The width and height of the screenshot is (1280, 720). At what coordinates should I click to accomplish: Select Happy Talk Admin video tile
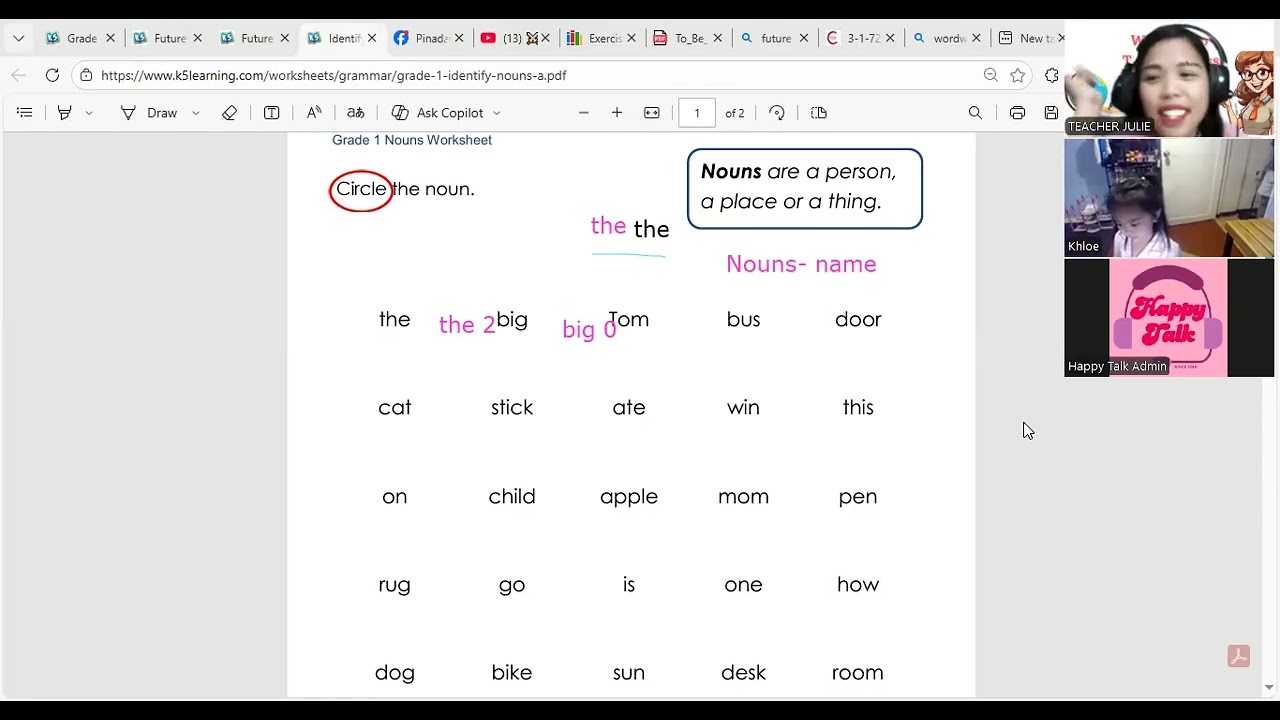[x=1169, y=318]
